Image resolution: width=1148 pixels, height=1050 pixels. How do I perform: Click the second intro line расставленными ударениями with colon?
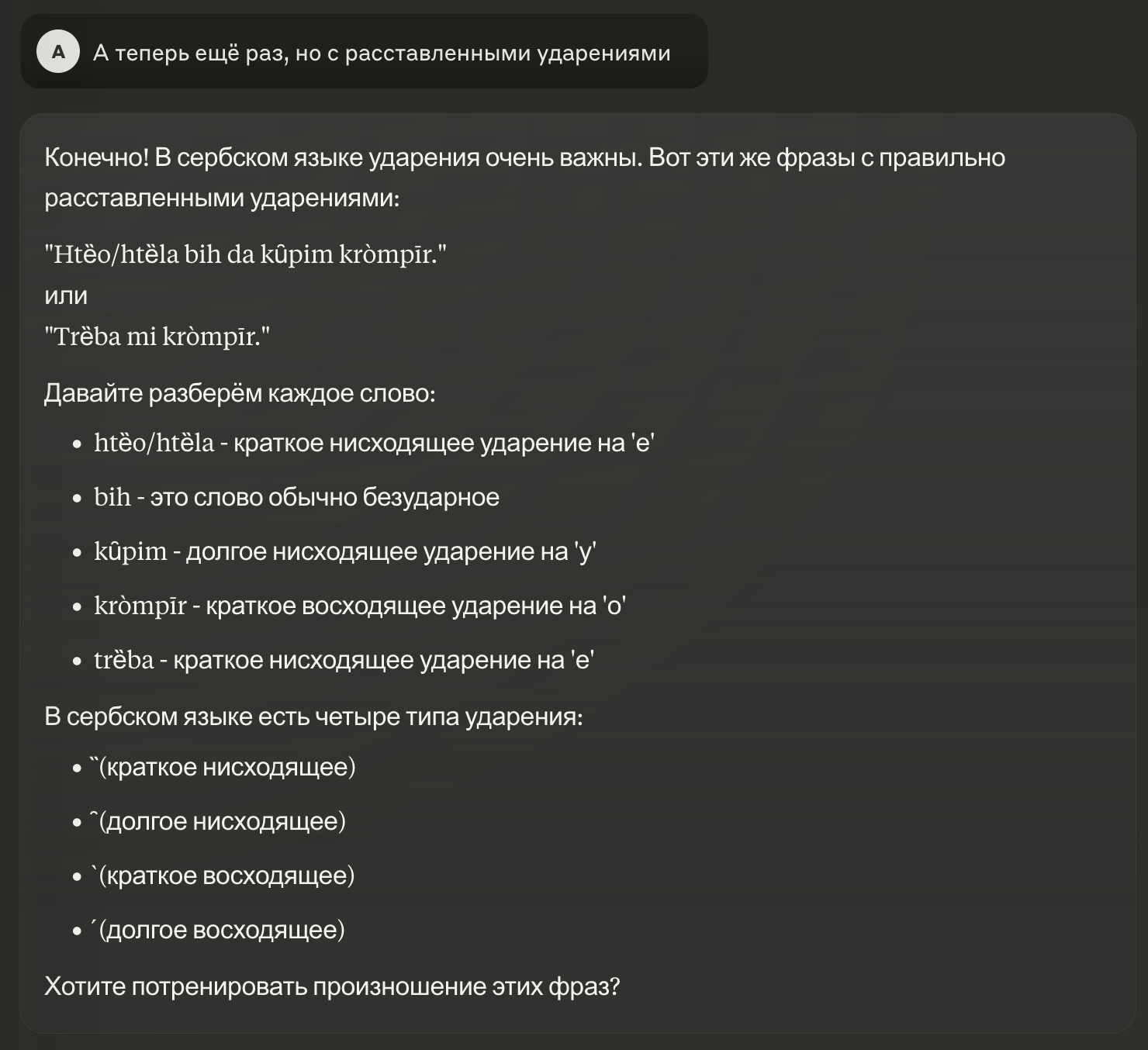[x=222, y=198]
